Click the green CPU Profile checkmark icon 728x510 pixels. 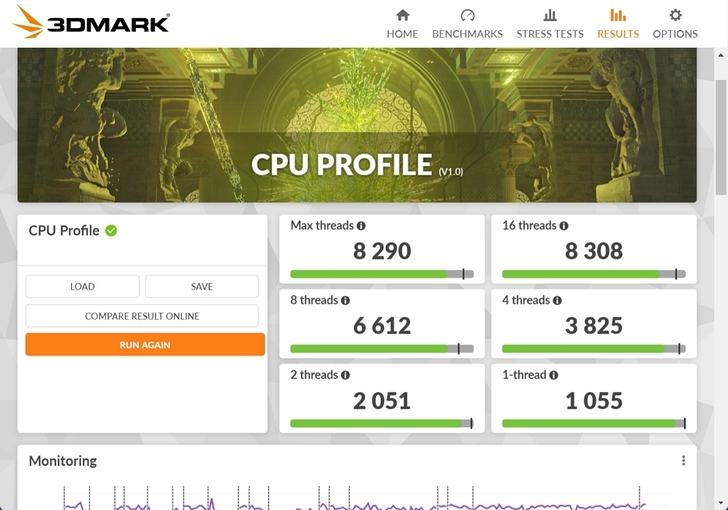pos(111,230)
